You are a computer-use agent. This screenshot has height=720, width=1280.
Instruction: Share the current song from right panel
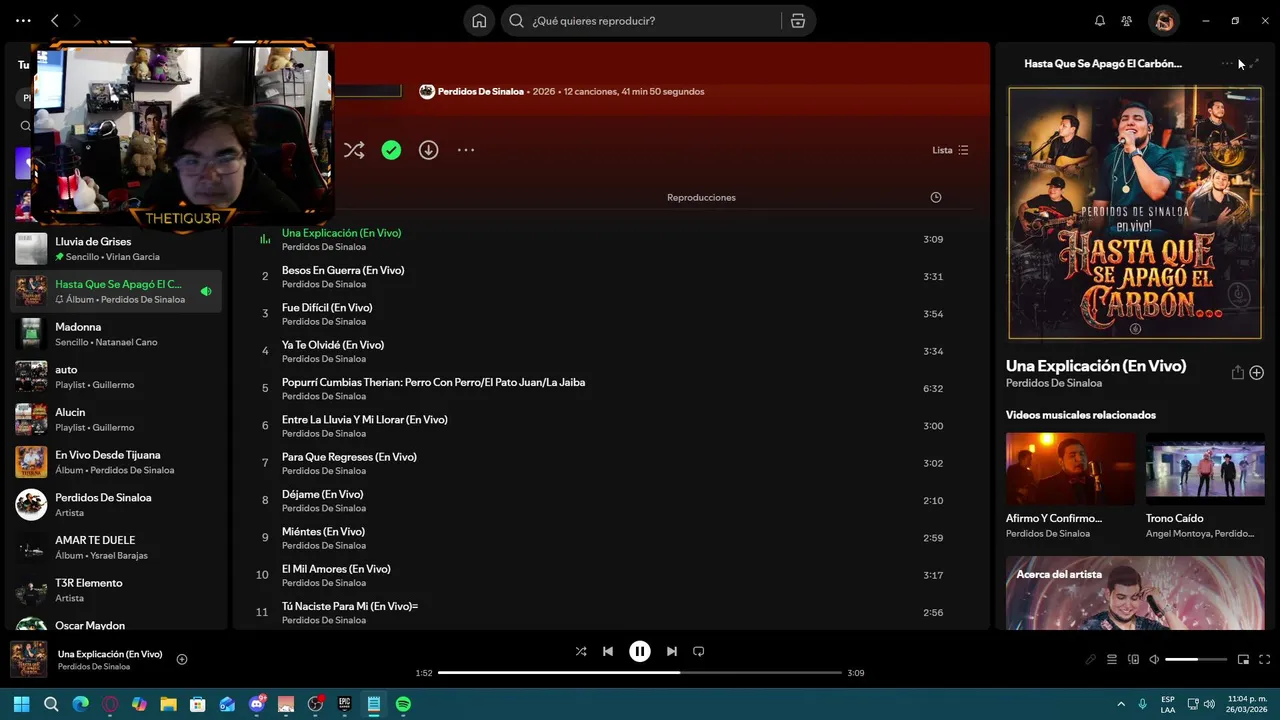tap(1237, 372)
